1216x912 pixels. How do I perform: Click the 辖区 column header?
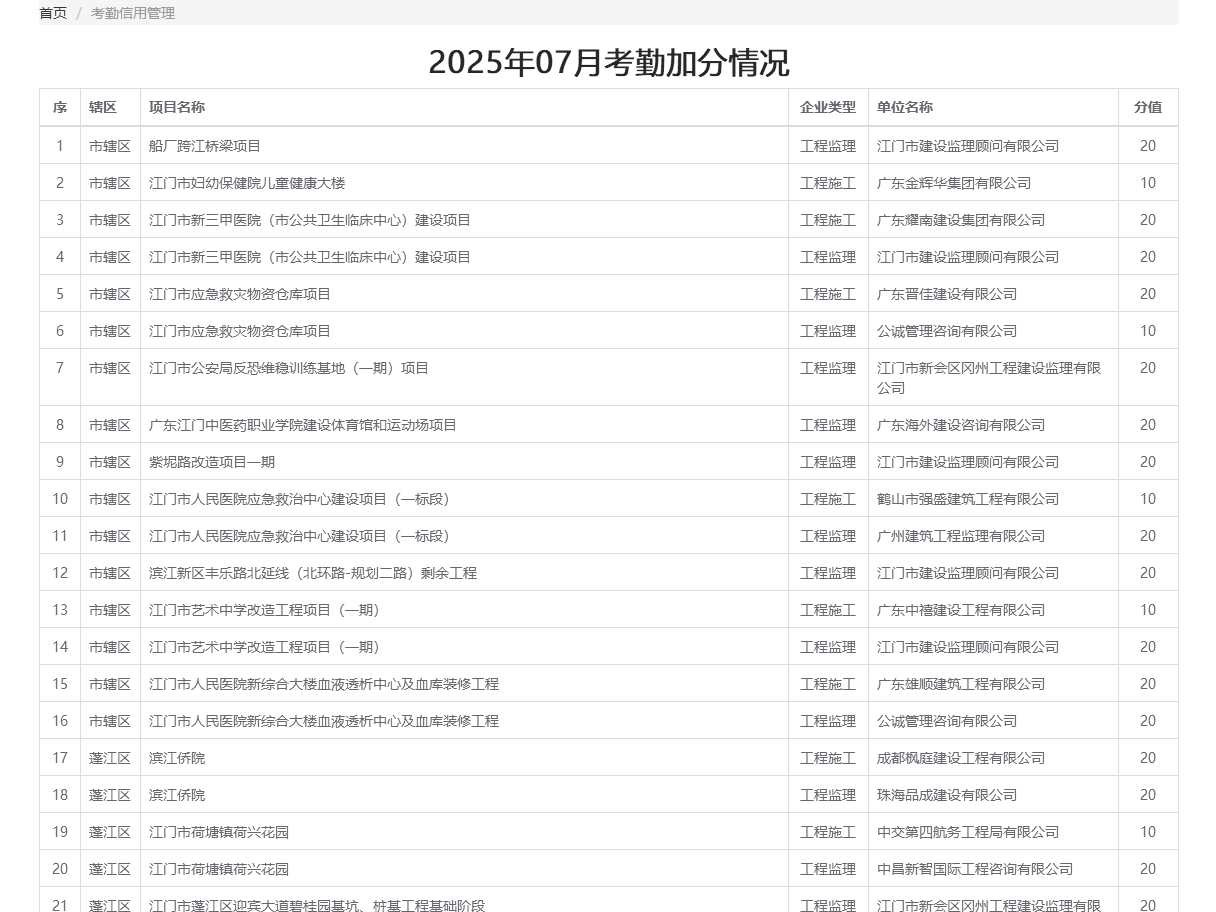point(103,107)
